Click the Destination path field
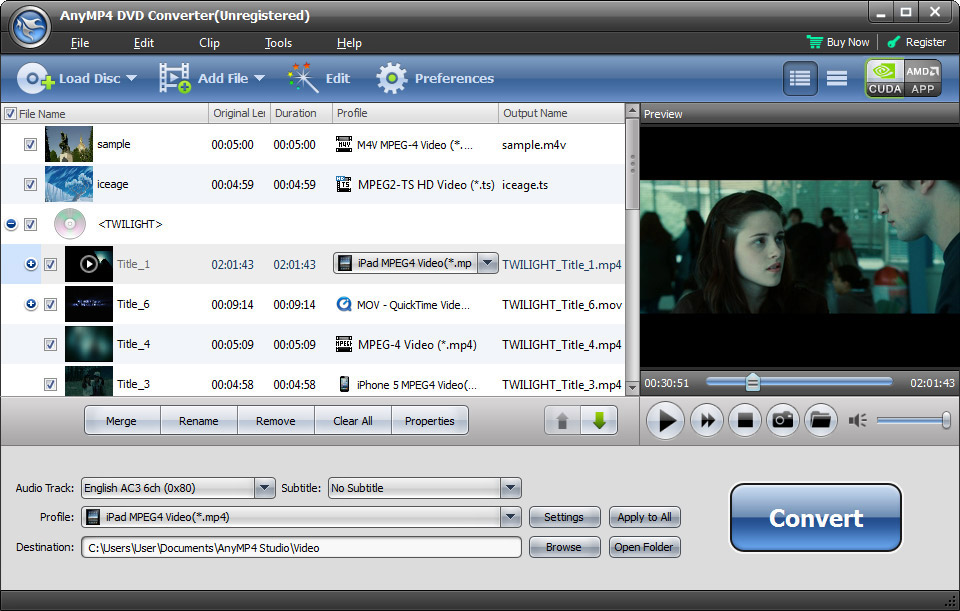Screen dimensions: 960x611 [301, 547]
